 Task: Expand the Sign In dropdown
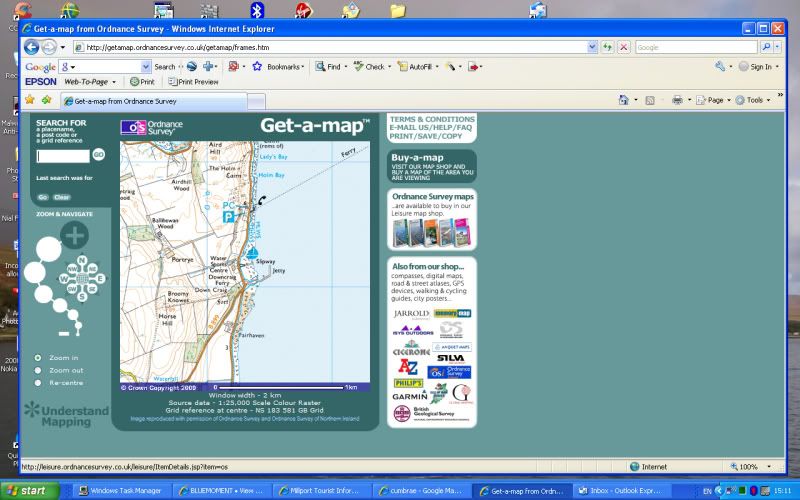click(777, 67)
